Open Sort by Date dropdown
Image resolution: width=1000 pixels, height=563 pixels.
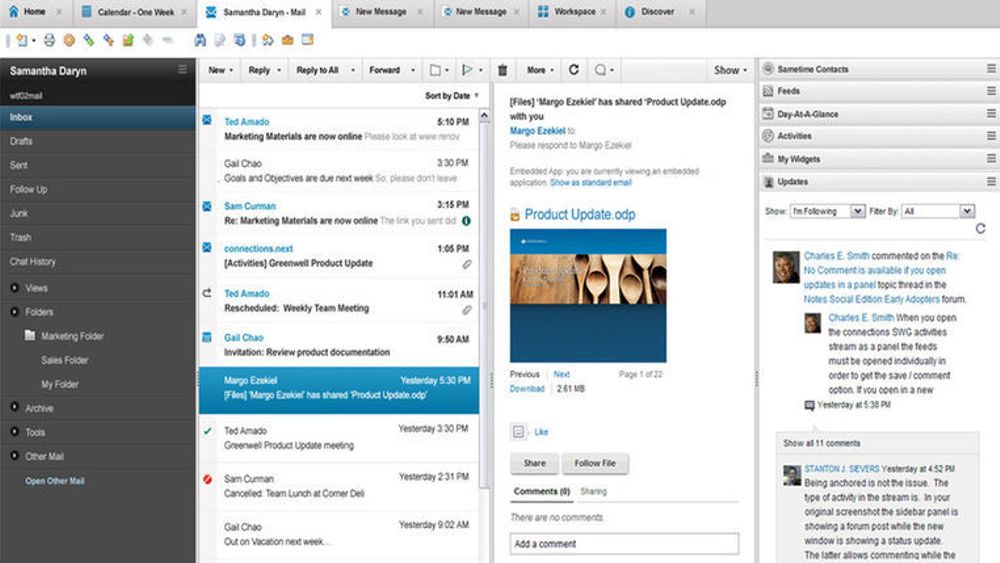452,96
